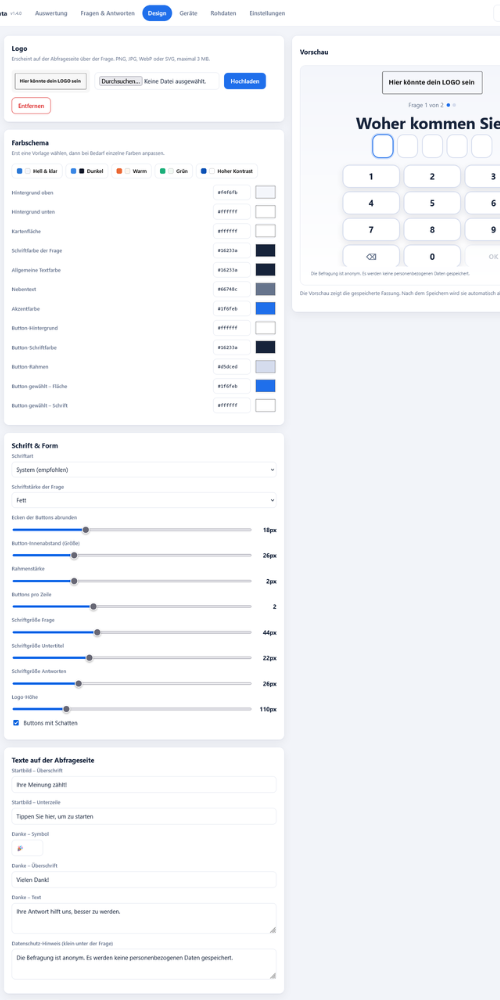This screenshot has height=1000, width=500.
Task: Open the Nebentext color swatch
Action: (x=265, y=290)
